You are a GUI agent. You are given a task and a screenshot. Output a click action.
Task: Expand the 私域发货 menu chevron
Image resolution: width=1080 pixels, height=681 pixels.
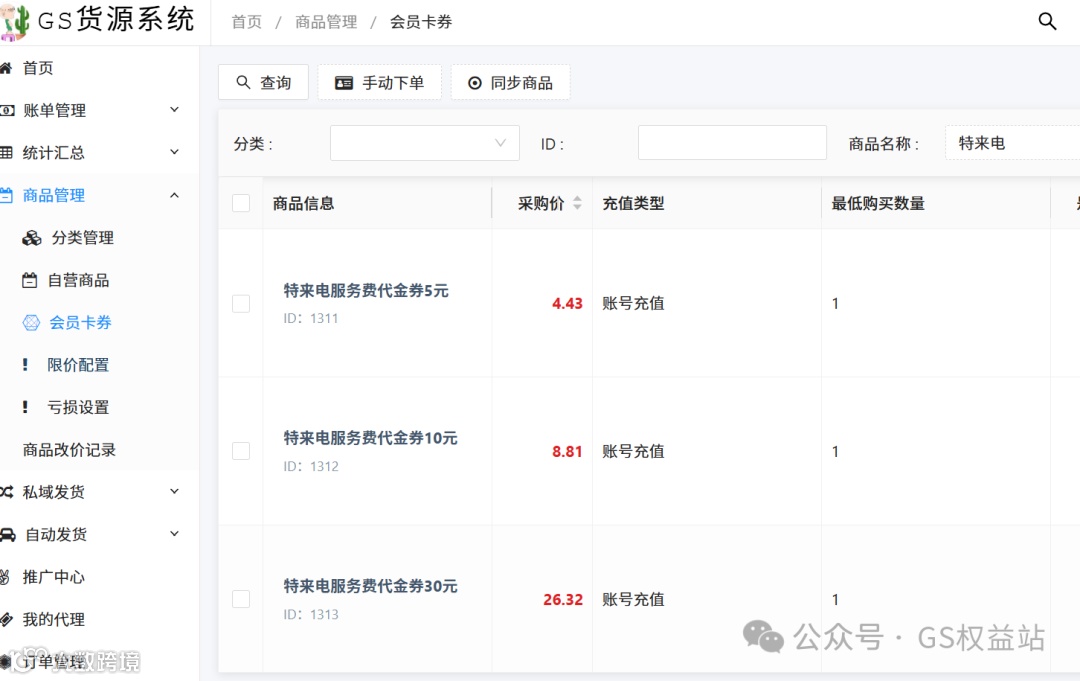pyautogui.click(x=174, y=492)
